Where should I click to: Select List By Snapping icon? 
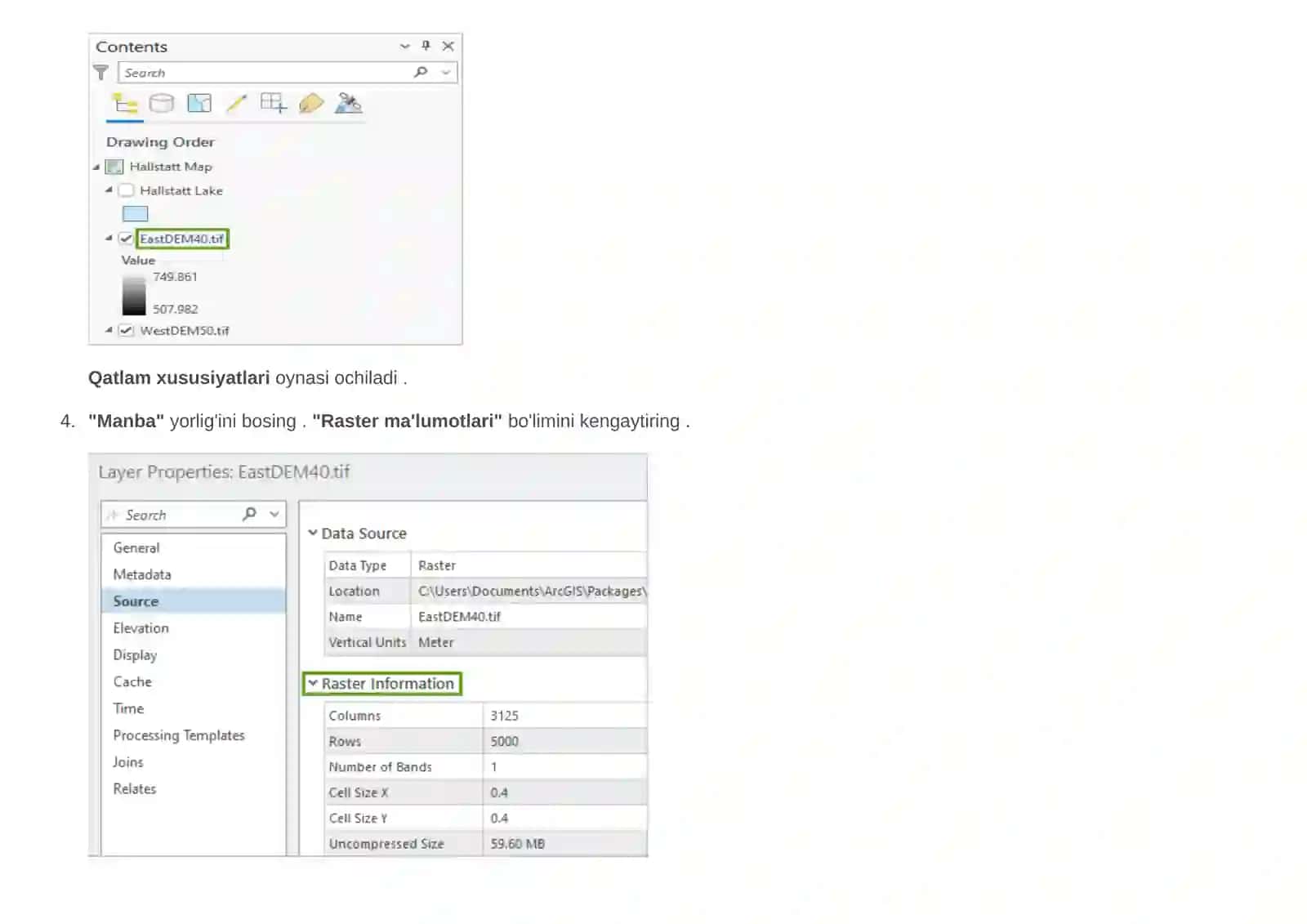coord(273,103)
